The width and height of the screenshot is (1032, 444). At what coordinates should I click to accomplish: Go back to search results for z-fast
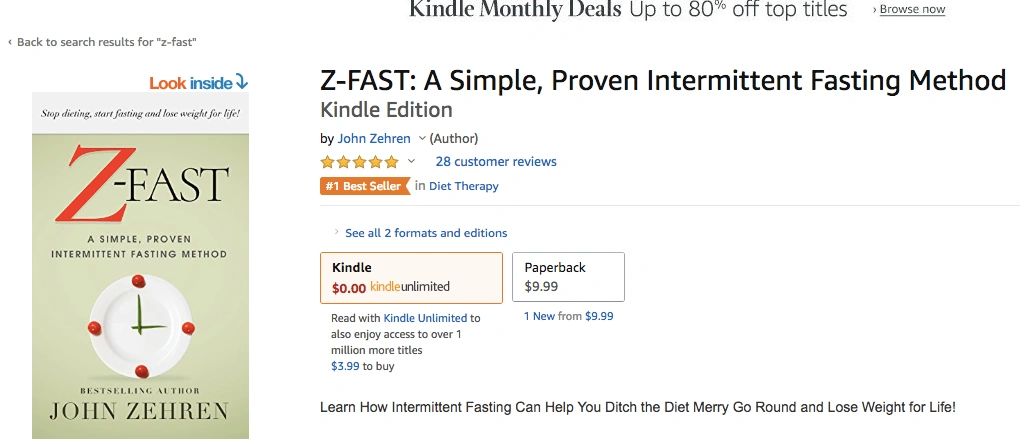click(105, 42)
